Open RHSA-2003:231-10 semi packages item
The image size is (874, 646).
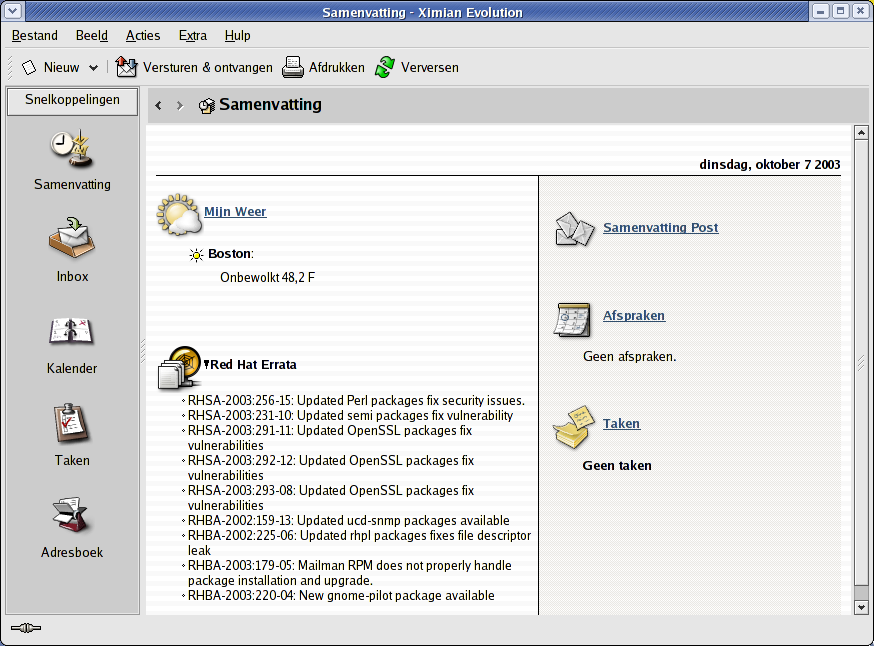pos(350,416)
